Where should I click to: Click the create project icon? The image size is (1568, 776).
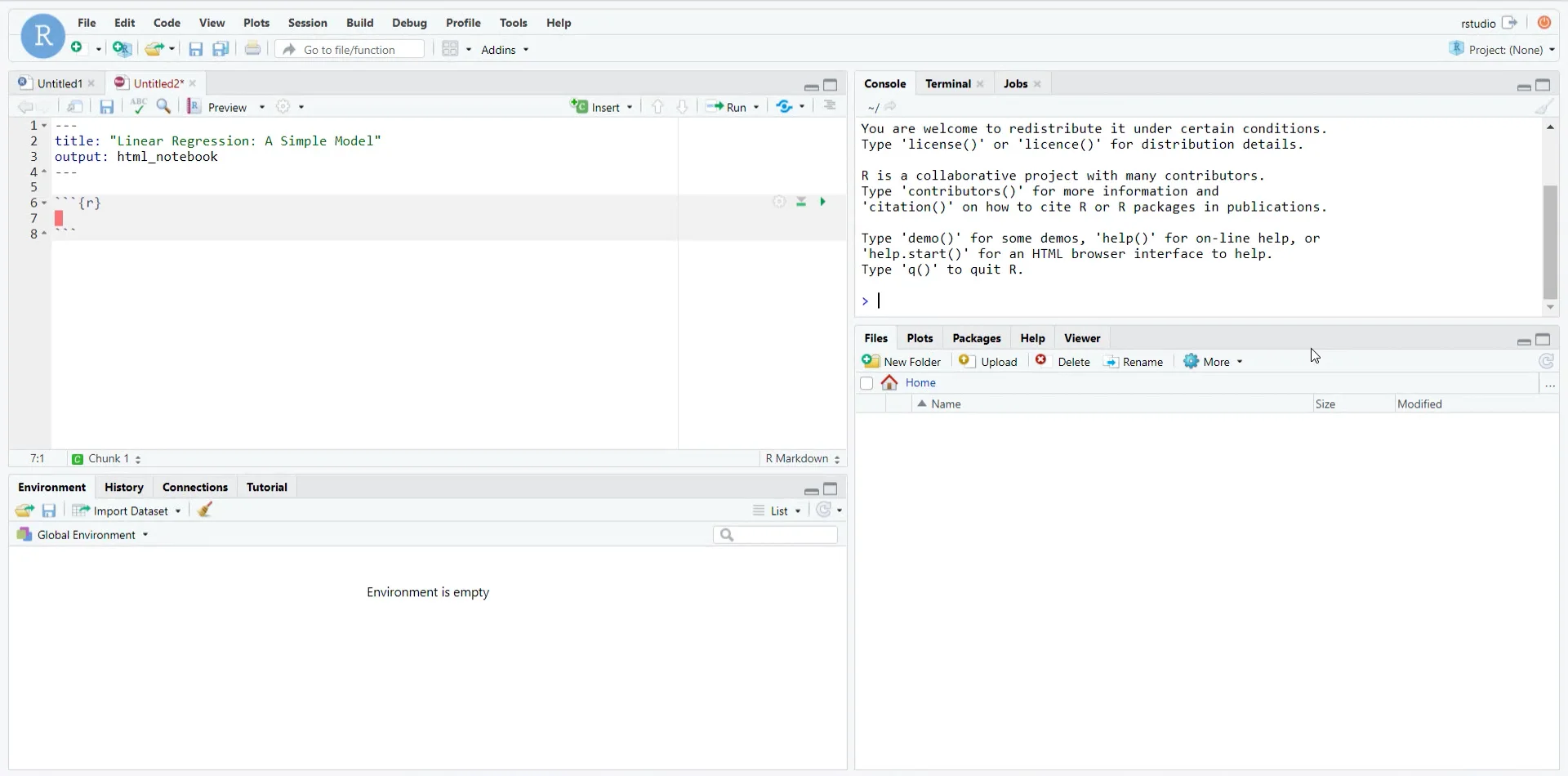[x=122, y=49]
